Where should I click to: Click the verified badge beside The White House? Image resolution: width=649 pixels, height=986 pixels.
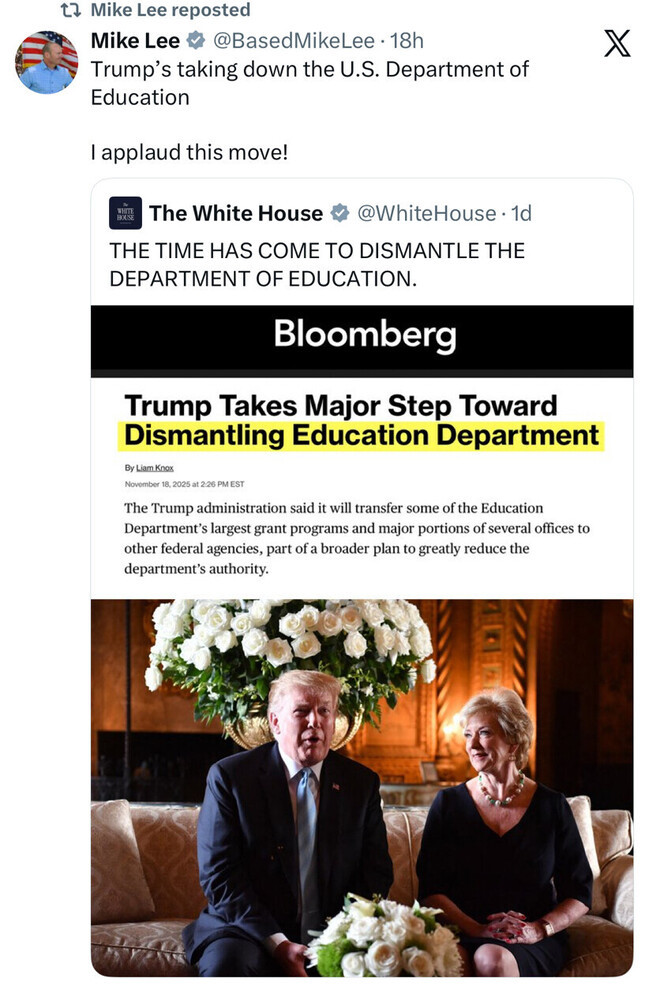pyautogui.click(x=340, y=214)
